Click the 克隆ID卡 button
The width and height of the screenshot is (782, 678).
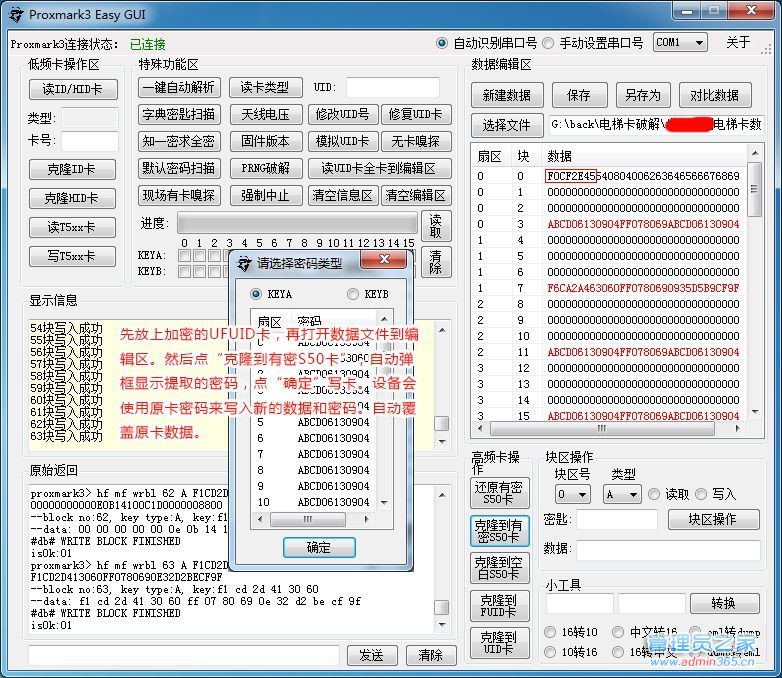tap(72, 169)
